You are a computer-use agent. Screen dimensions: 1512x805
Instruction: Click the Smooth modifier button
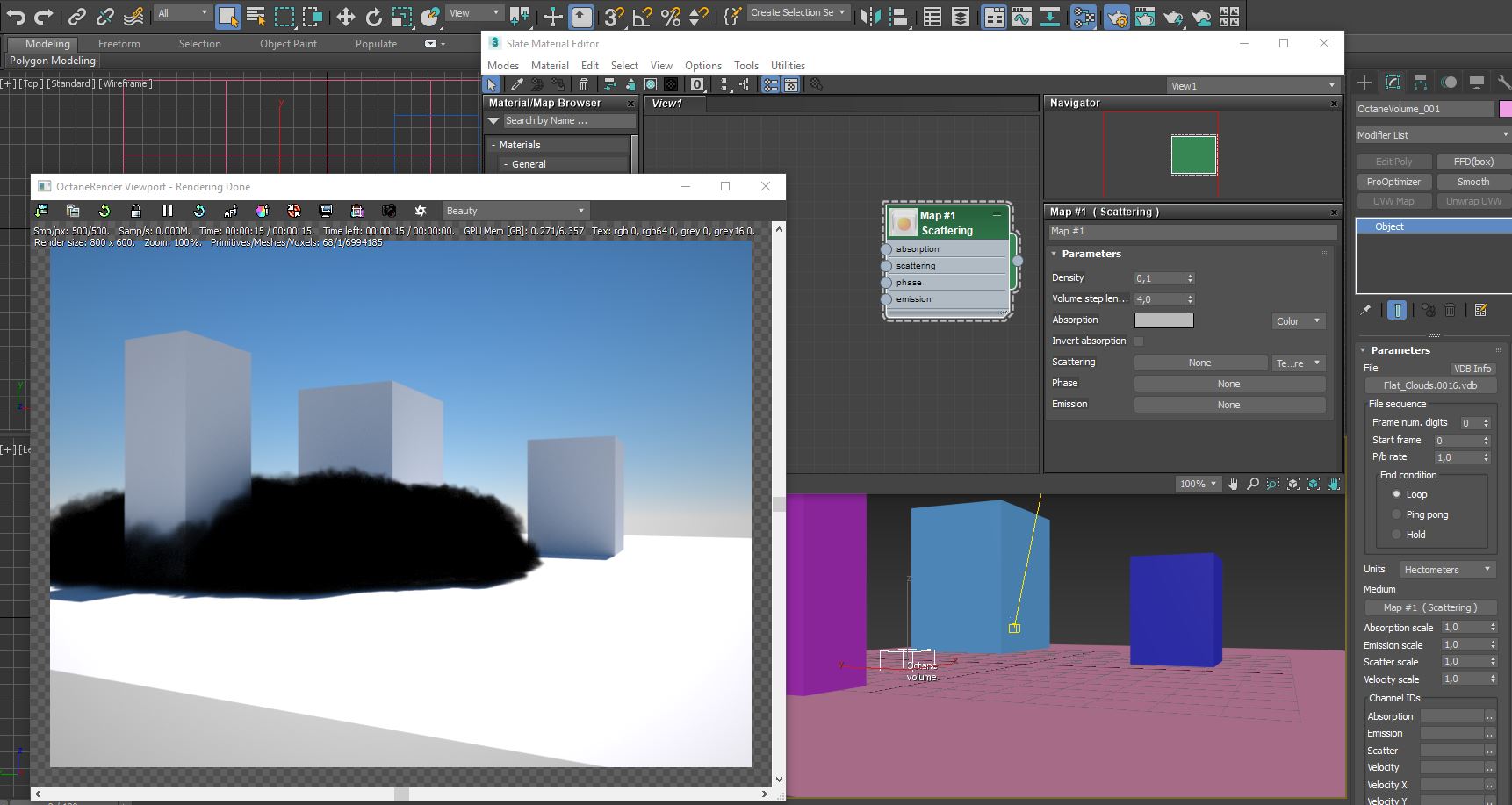[1473, 182]
